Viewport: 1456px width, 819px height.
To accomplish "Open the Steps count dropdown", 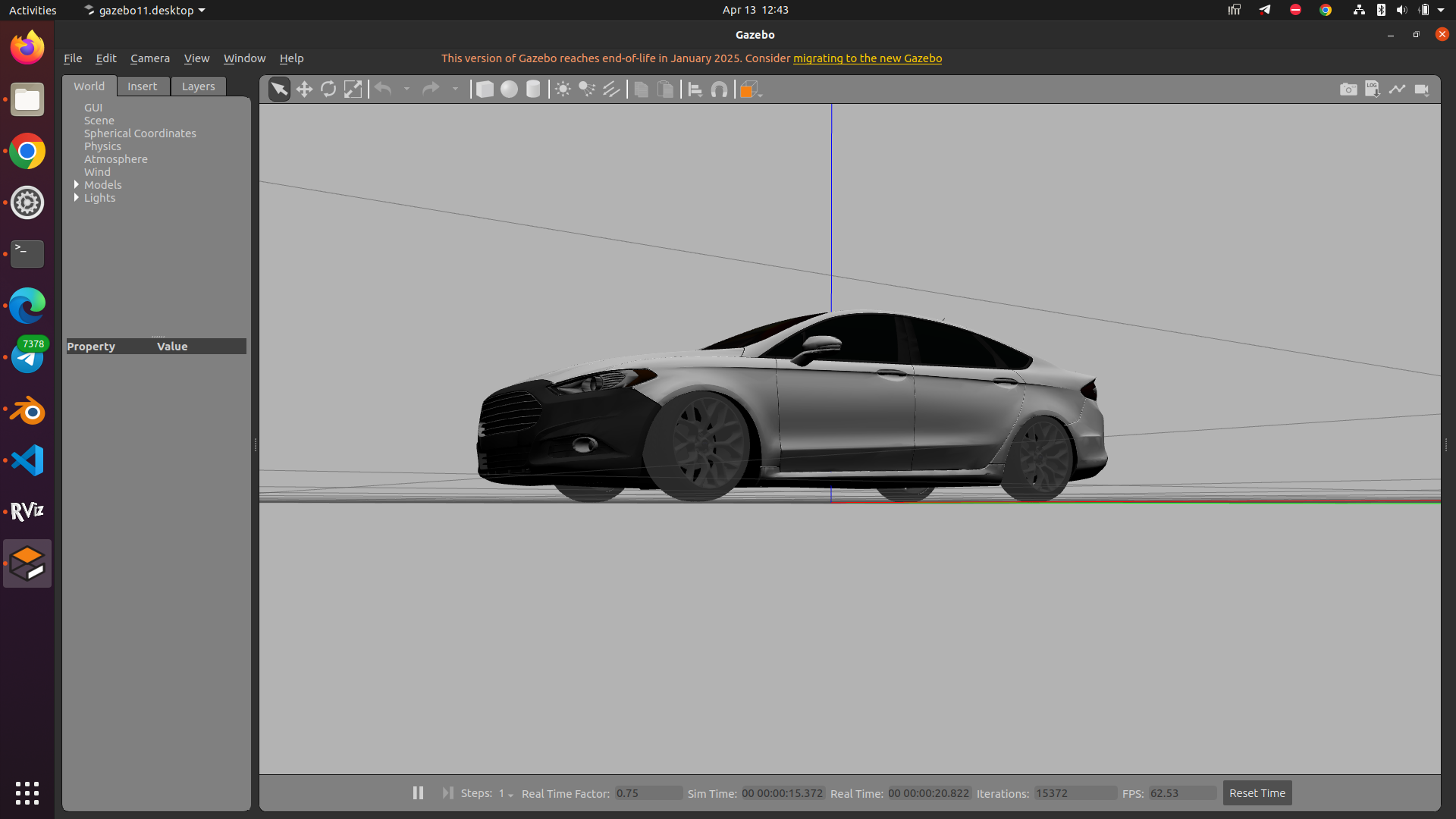I will pyautogui.click(x=506, y=793).
